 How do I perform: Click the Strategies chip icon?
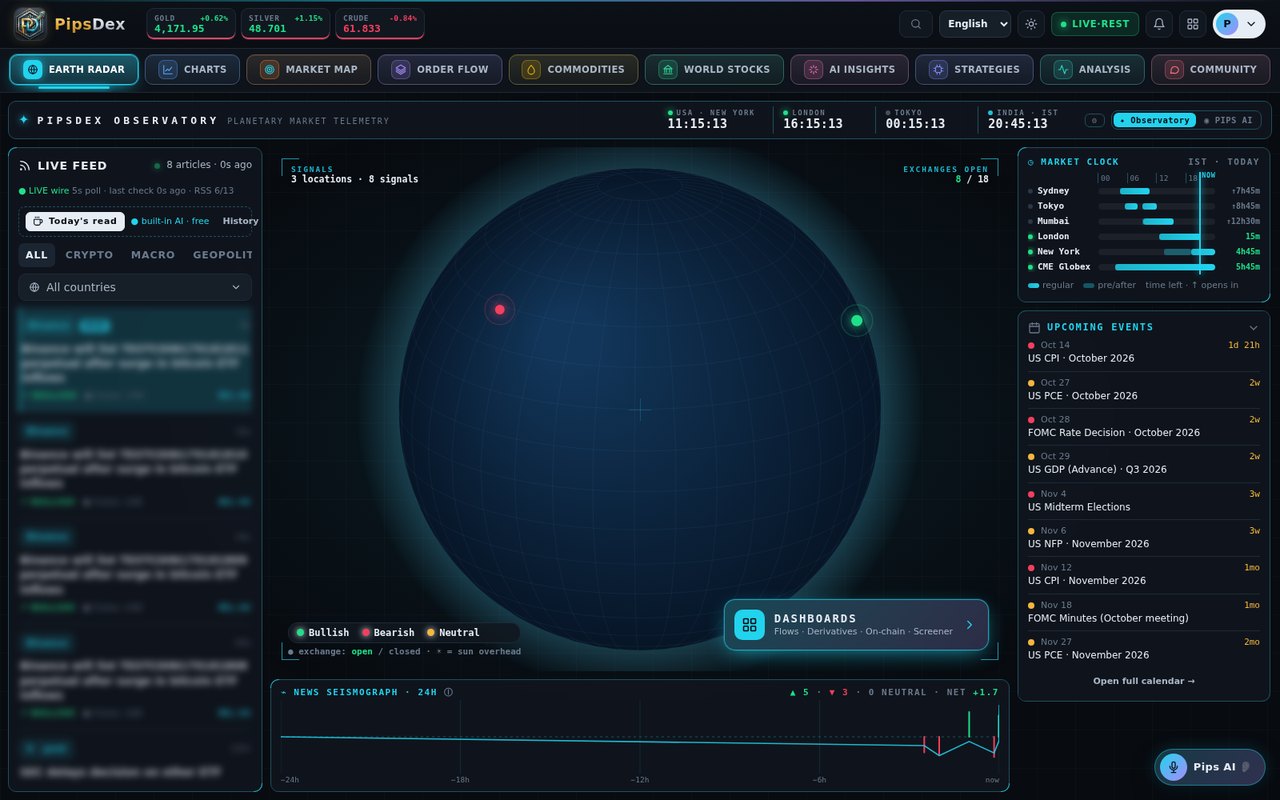tap(938, 70)
